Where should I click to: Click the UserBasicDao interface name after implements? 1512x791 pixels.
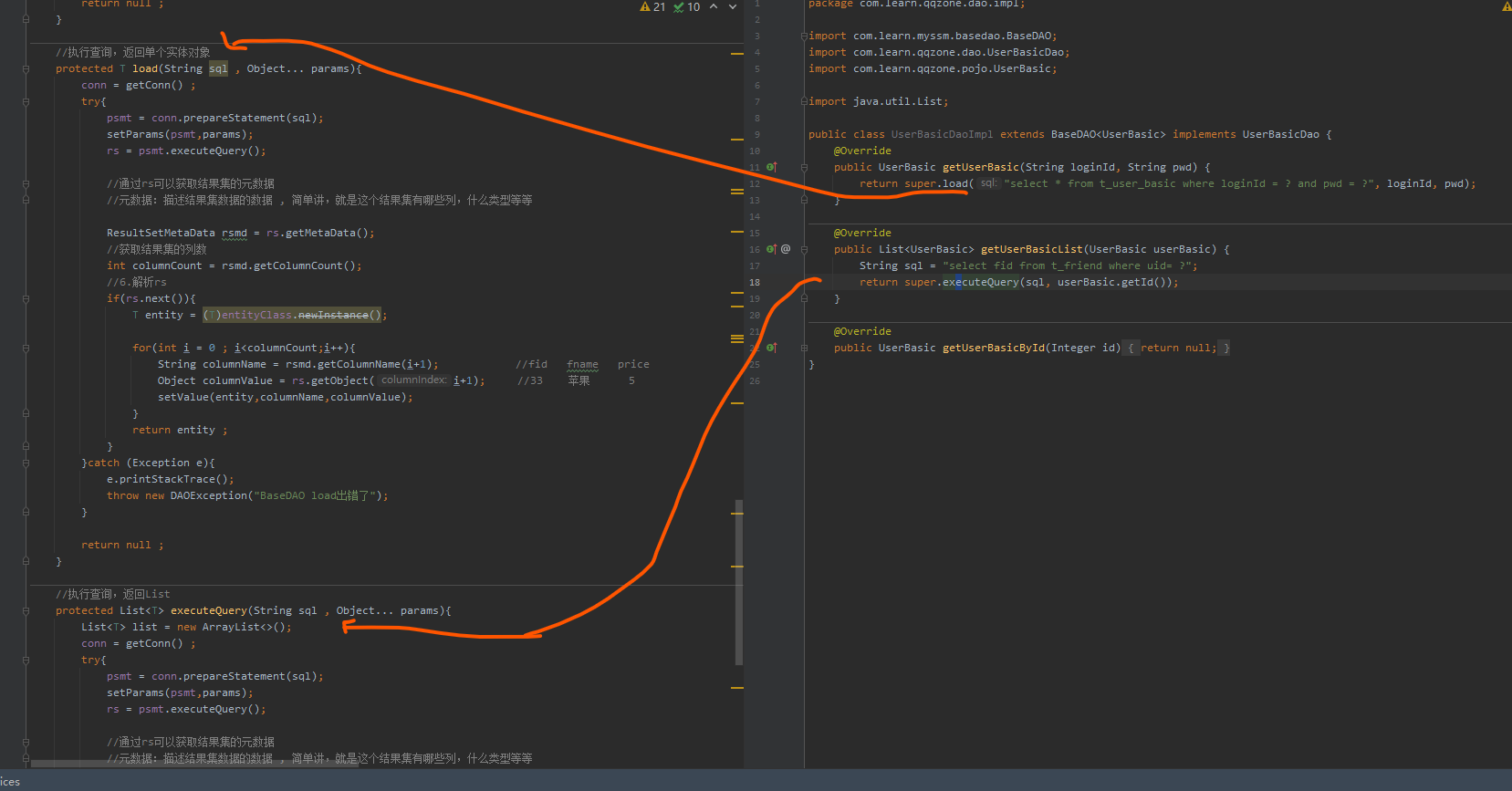pos(1280,134)
